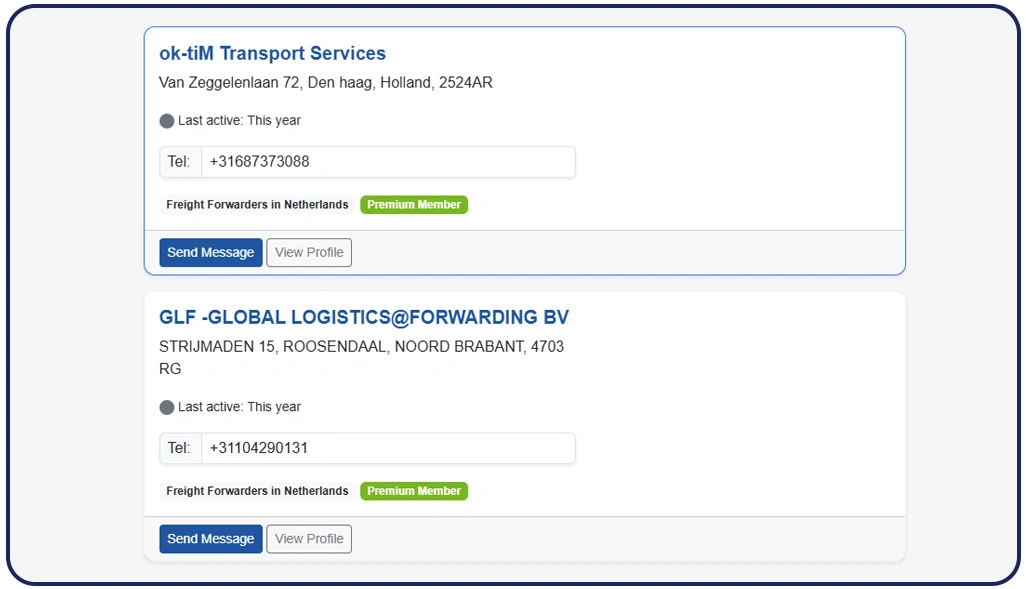
Task: Select the Last active status text for GLF
Action: 238,406
